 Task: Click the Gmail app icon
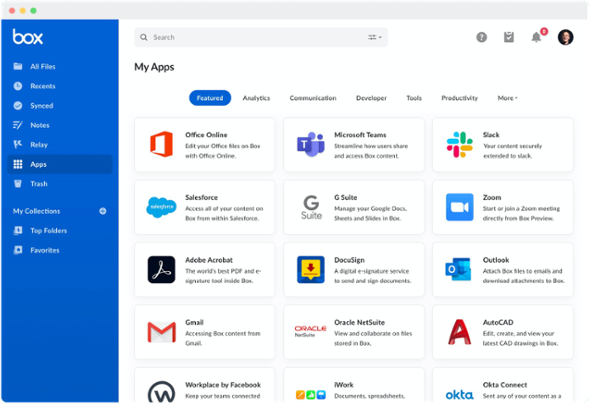[x=161, y=332]
